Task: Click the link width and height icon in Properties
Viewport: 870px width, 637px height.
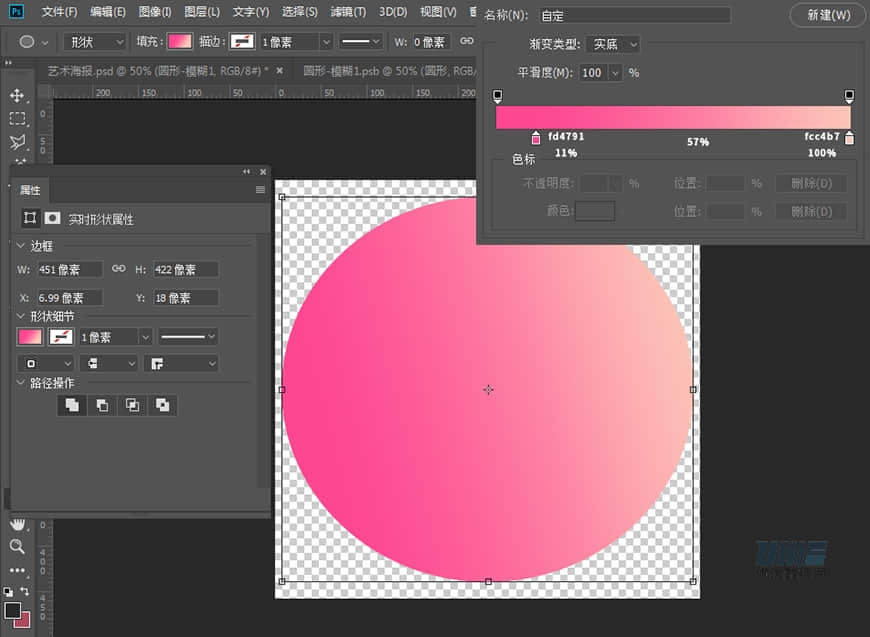Action: point(118,269)
